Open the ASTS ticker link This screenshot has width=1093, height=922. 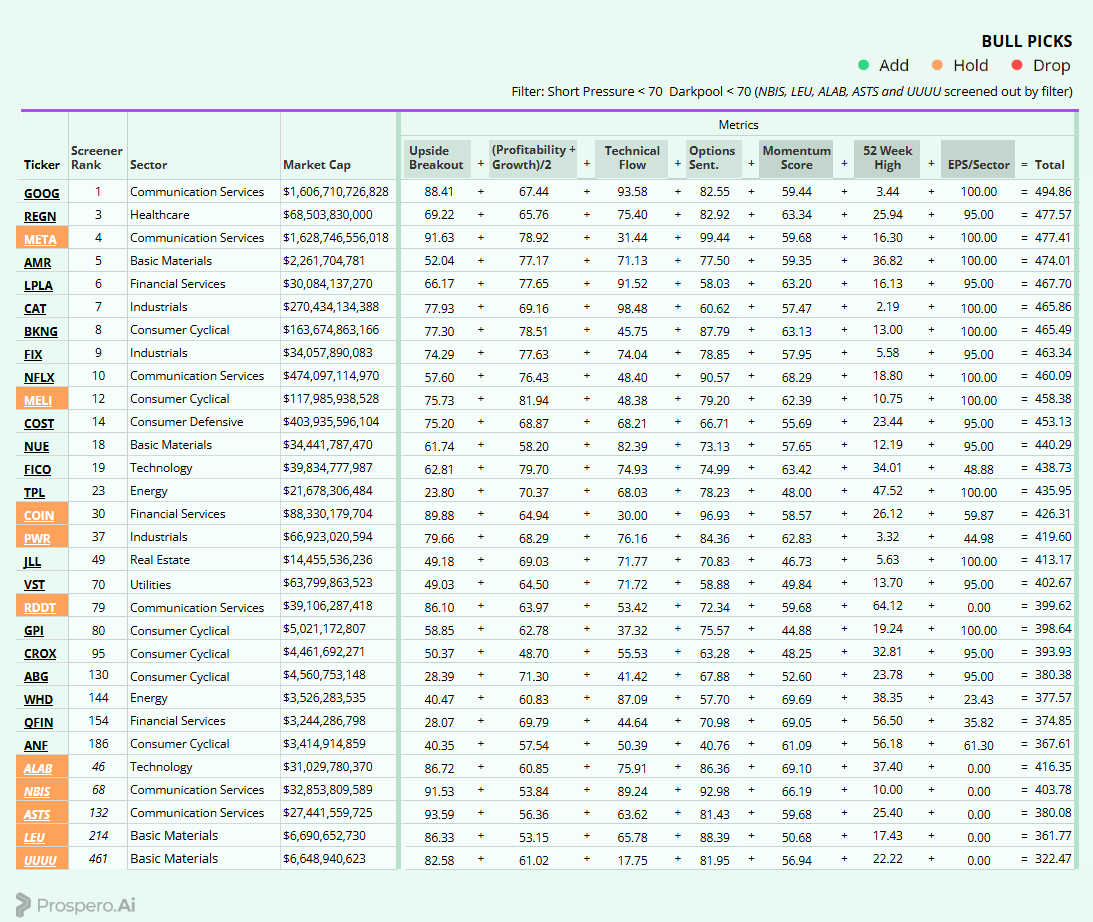[x=37, y=814]
